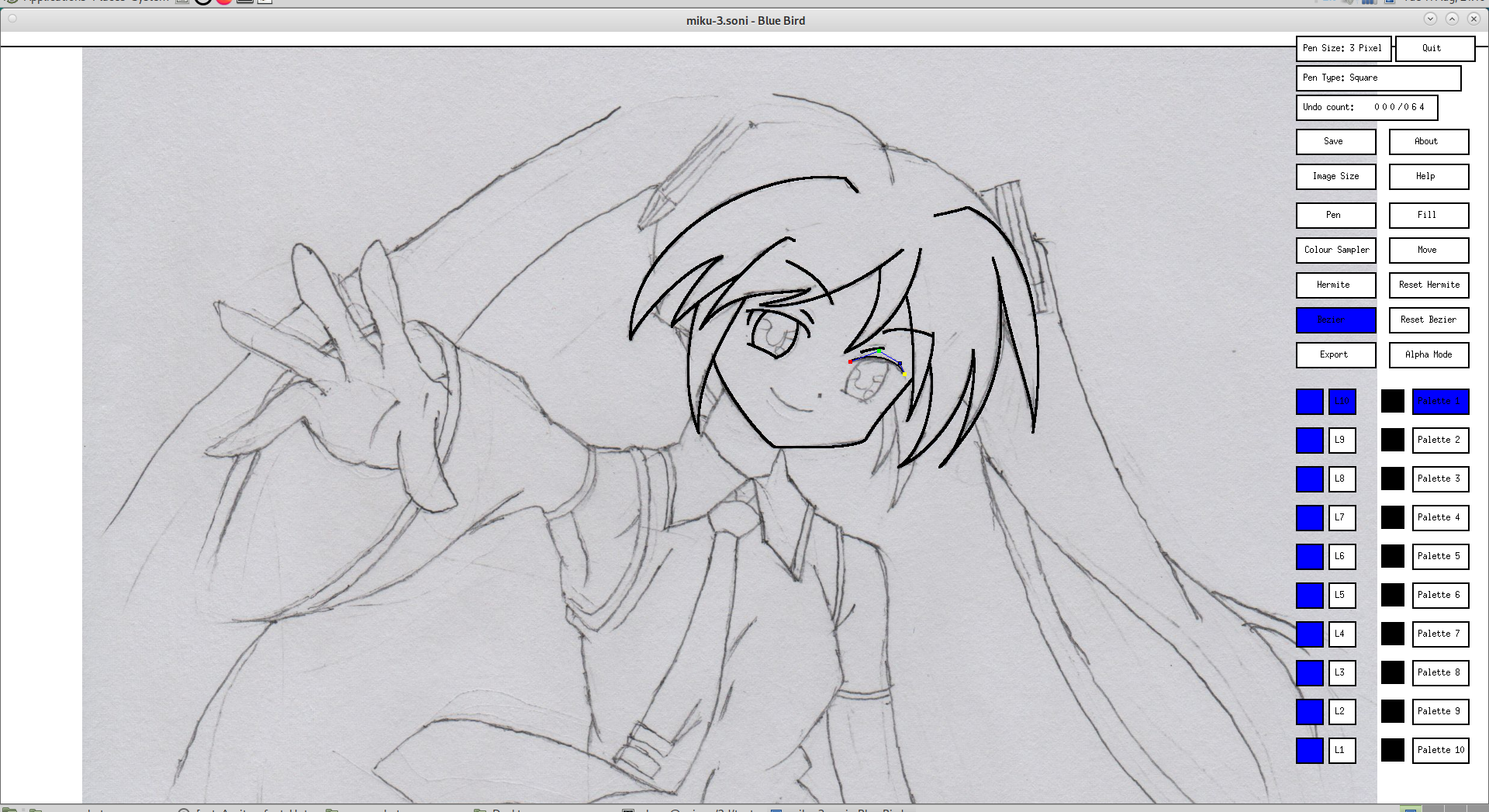Open the About dialog
1489x812 pixels.
point(1429,142)
